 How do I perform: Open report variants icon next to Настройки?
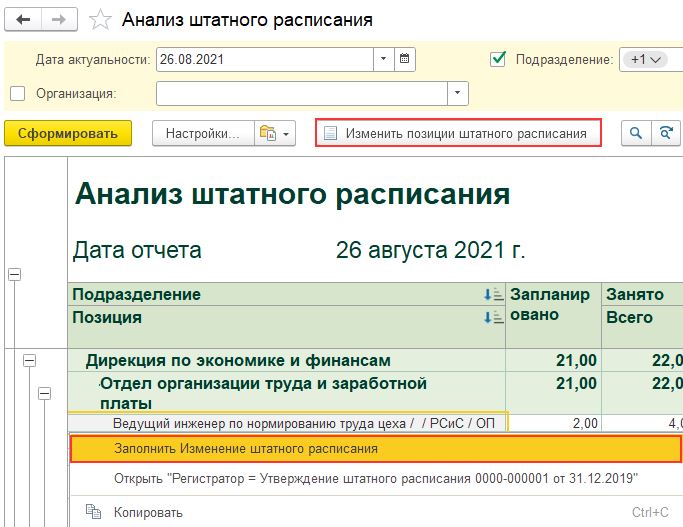[x=267, y=133]
